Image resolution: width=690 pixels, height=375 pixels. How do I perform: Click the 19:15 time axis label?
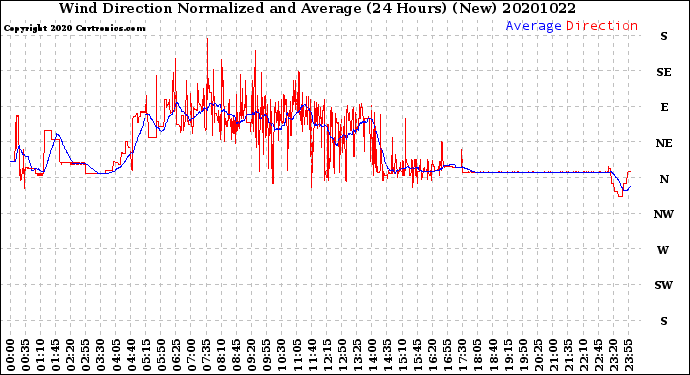coord(508,355)
